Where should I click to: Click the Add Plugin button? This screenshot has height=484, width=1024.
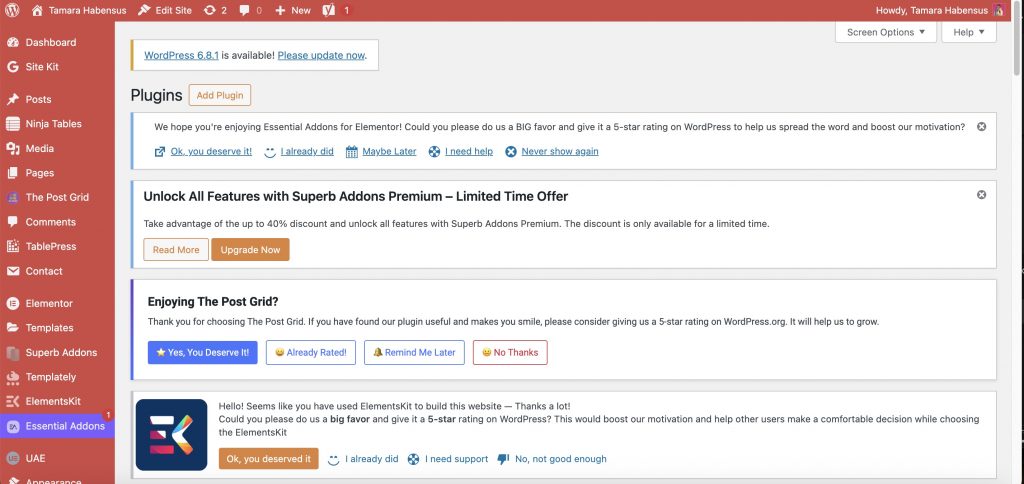[219, 95]
